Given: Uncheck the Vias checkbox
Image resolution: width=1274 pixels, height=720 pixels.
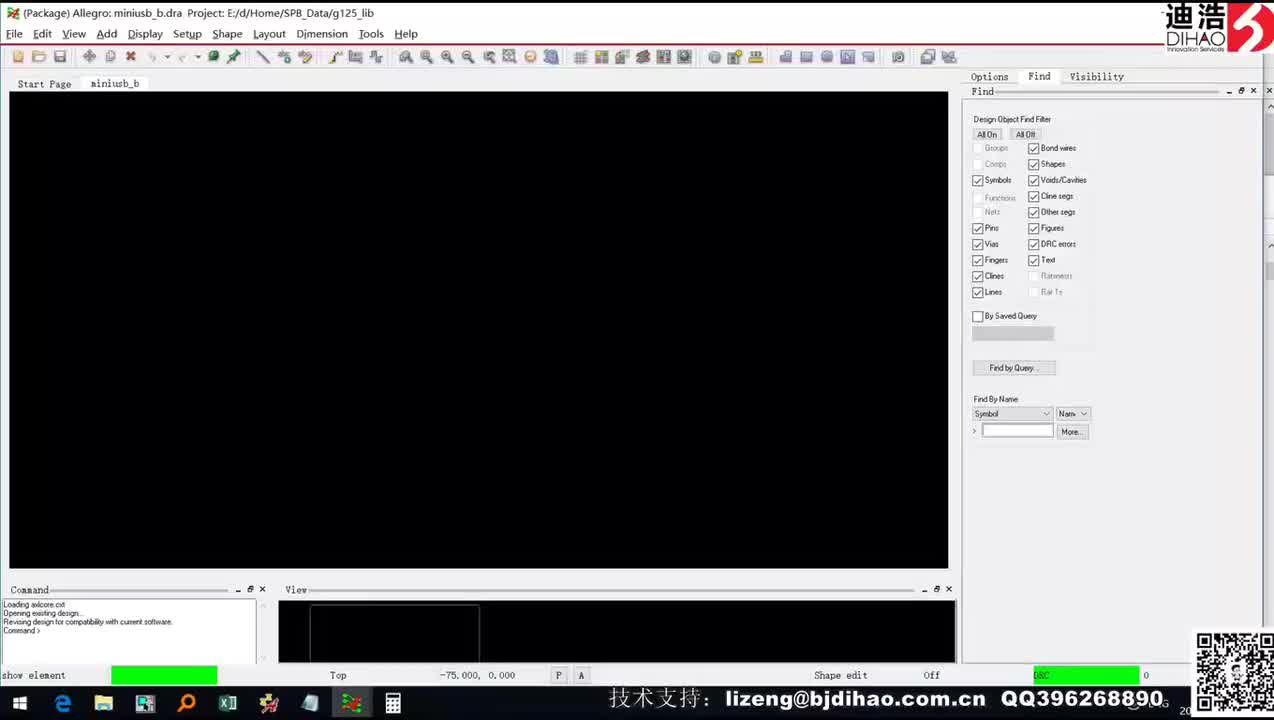Looking at the screenshot, I should point(978,244).
